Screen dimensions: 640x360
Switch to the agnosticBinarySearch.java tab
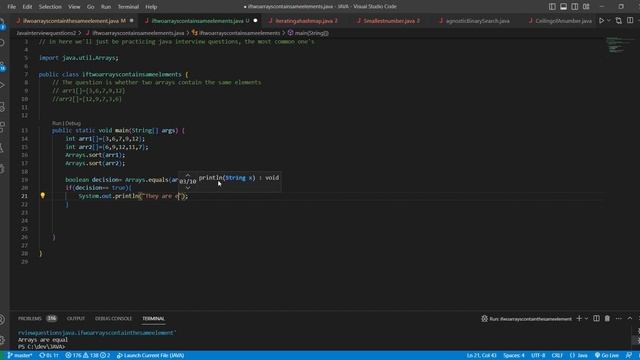pyautogui.click(x=478, y=20)
